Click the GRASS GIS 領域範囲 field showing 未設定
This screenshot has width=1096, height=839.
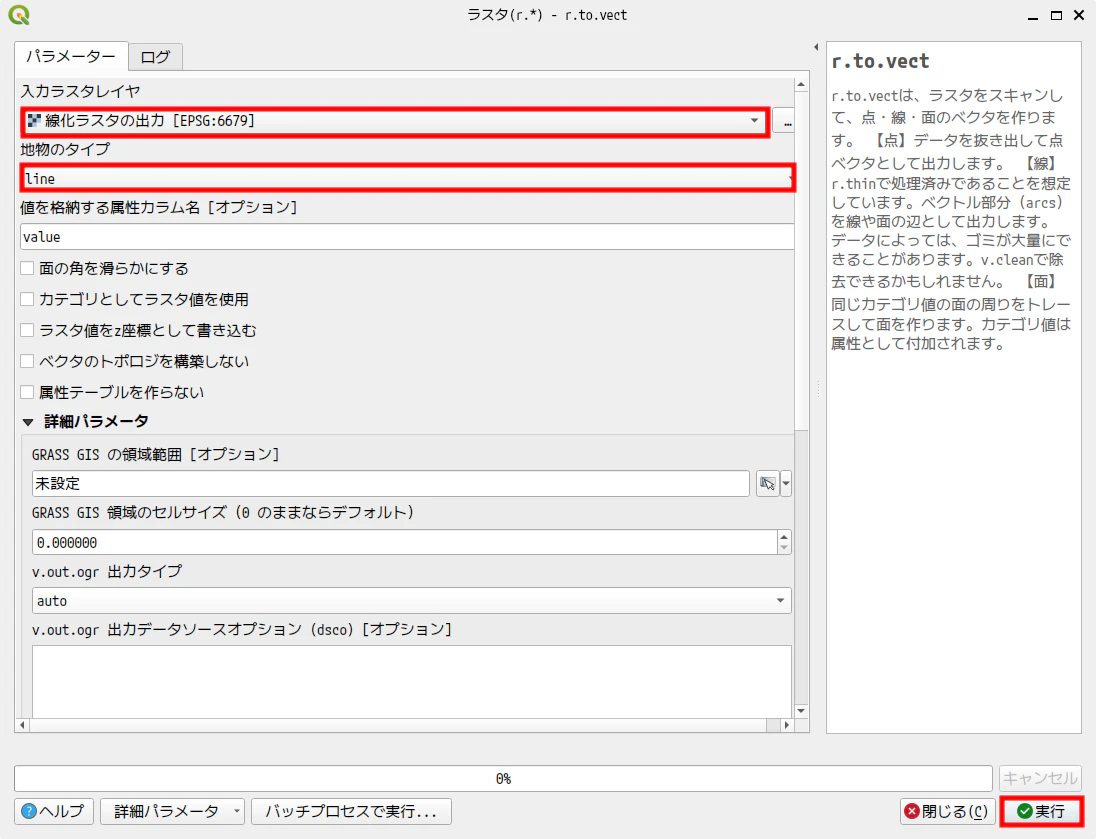pos(391,483)
